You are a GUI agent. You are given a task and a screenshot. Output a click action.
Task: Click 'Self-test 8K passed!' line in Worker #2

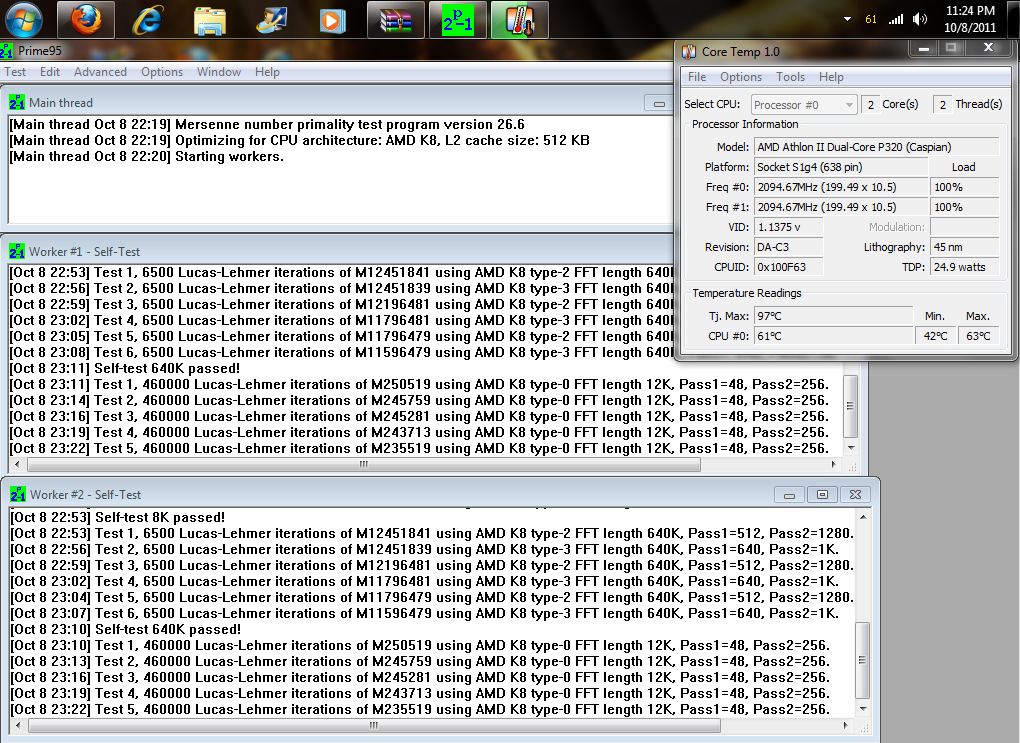118,517
